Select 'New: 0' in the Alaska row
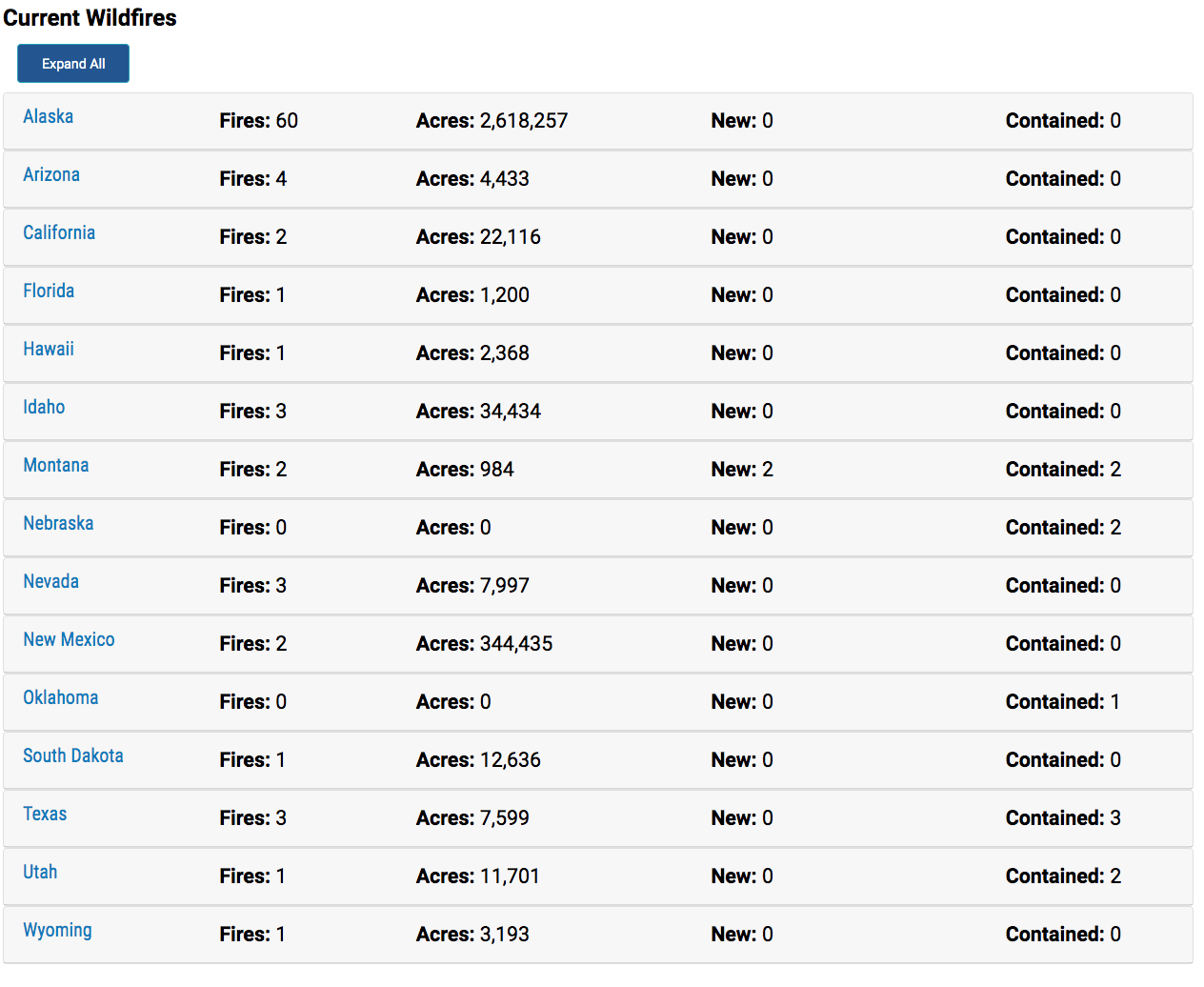Screen dimensions: 1204x987 tap(742, 121)
